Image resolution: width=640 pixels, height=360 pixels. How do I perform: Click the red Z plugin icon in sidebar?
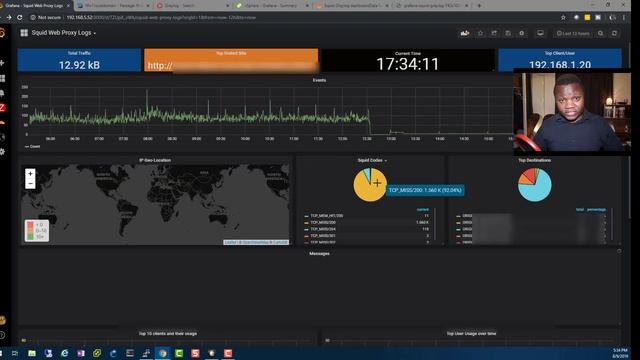tap(2, 108)
